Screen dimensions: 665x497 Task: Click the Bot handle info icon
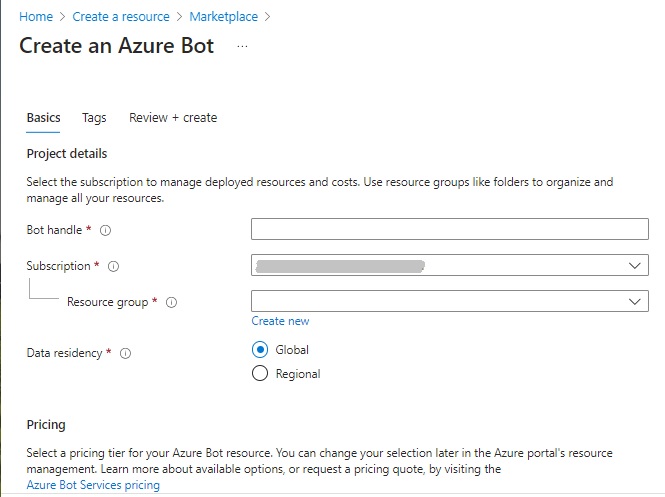point(106,230)
